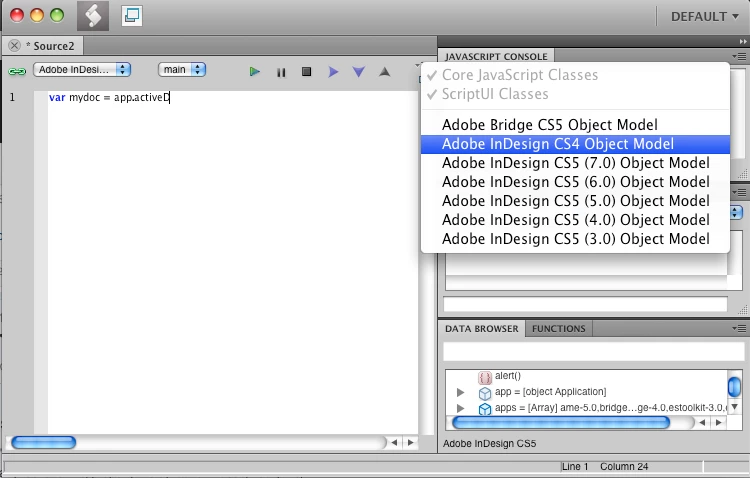Expand the app = [object Application] node
Viewport: 750px width, 478px height.
461,392
